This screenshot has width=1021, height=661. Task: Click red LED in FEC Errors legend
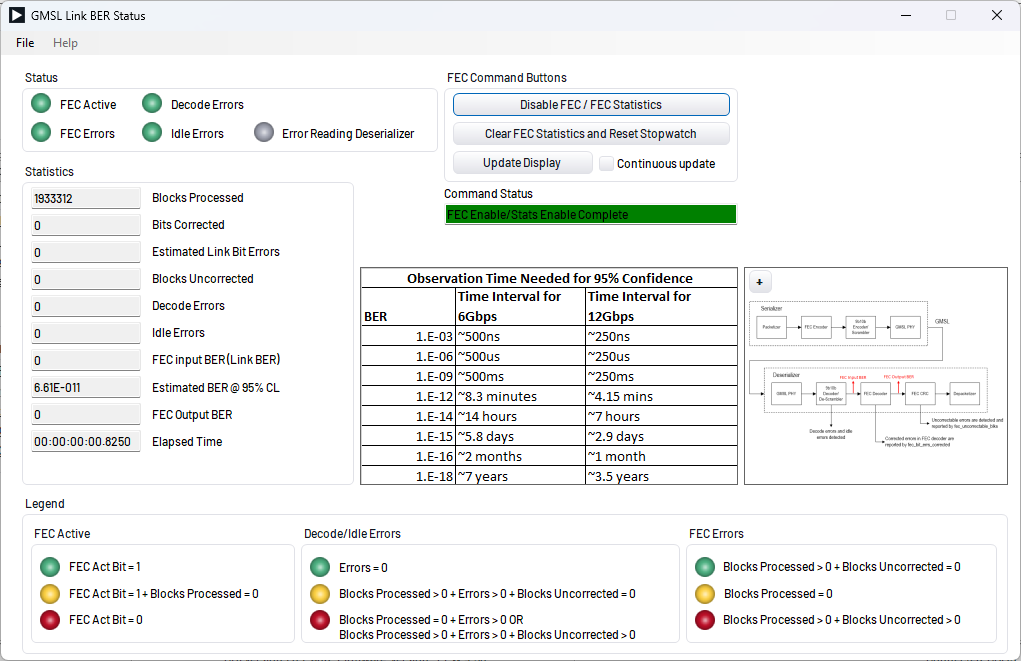coord(705,620)
